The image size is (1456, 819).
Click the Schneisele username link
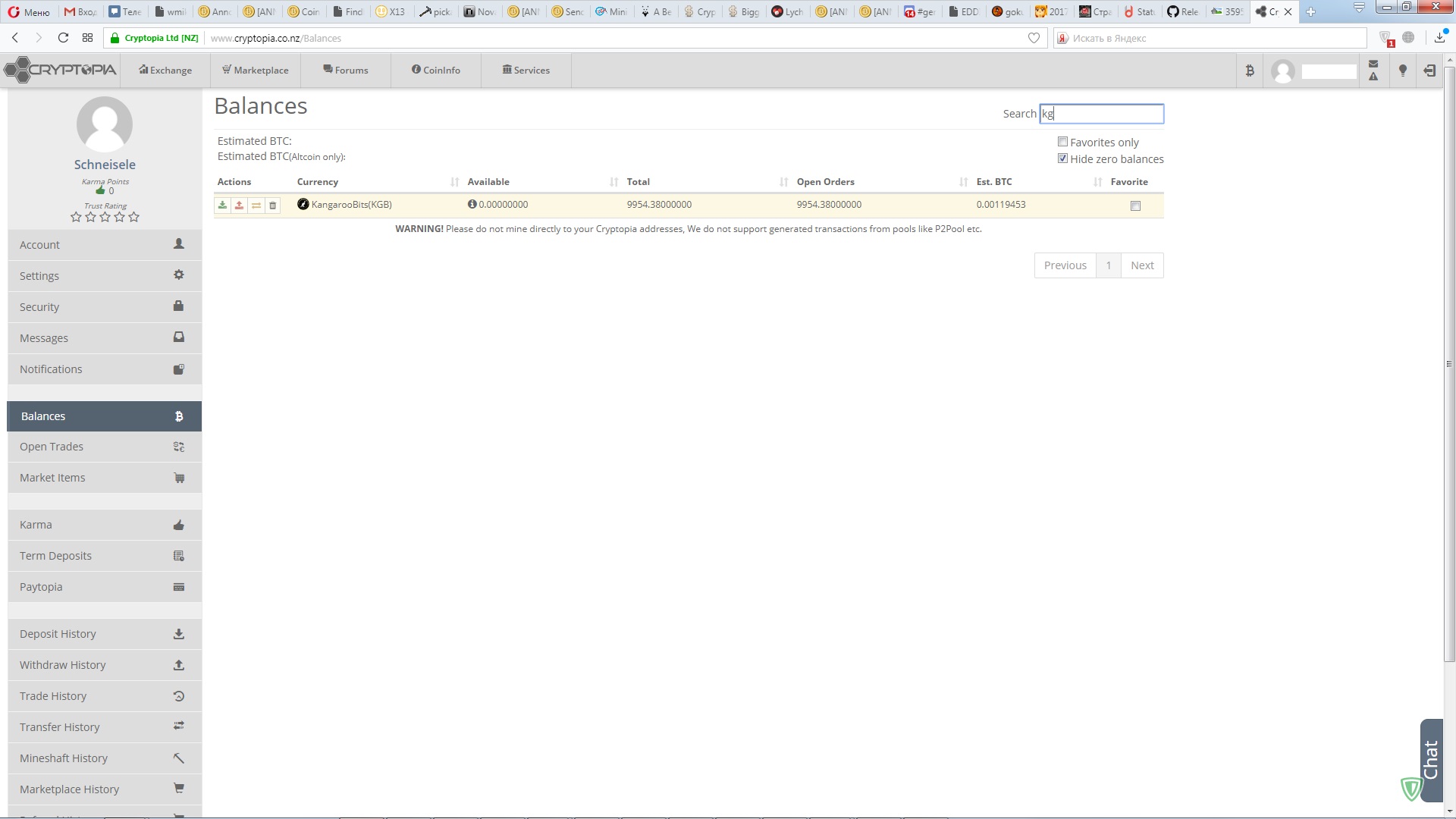(x=105, y=165)
